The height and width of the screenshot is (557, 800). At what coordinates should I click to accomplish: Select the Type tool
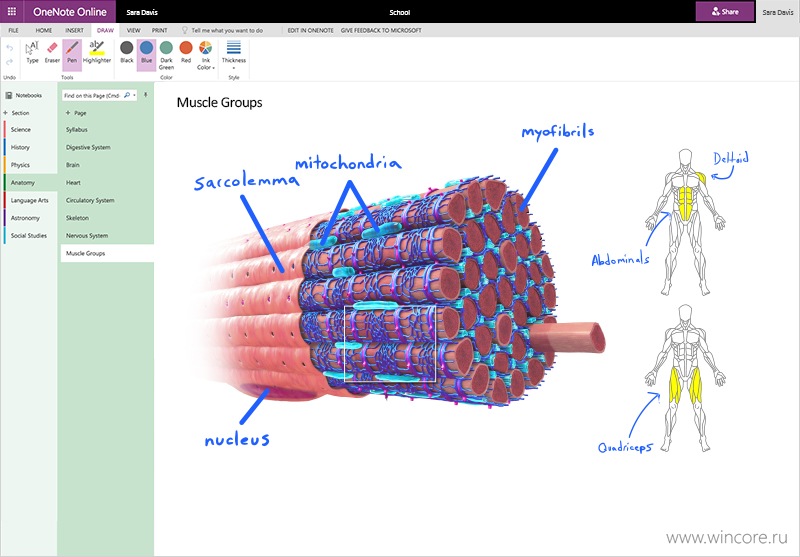tap(32, 53)
